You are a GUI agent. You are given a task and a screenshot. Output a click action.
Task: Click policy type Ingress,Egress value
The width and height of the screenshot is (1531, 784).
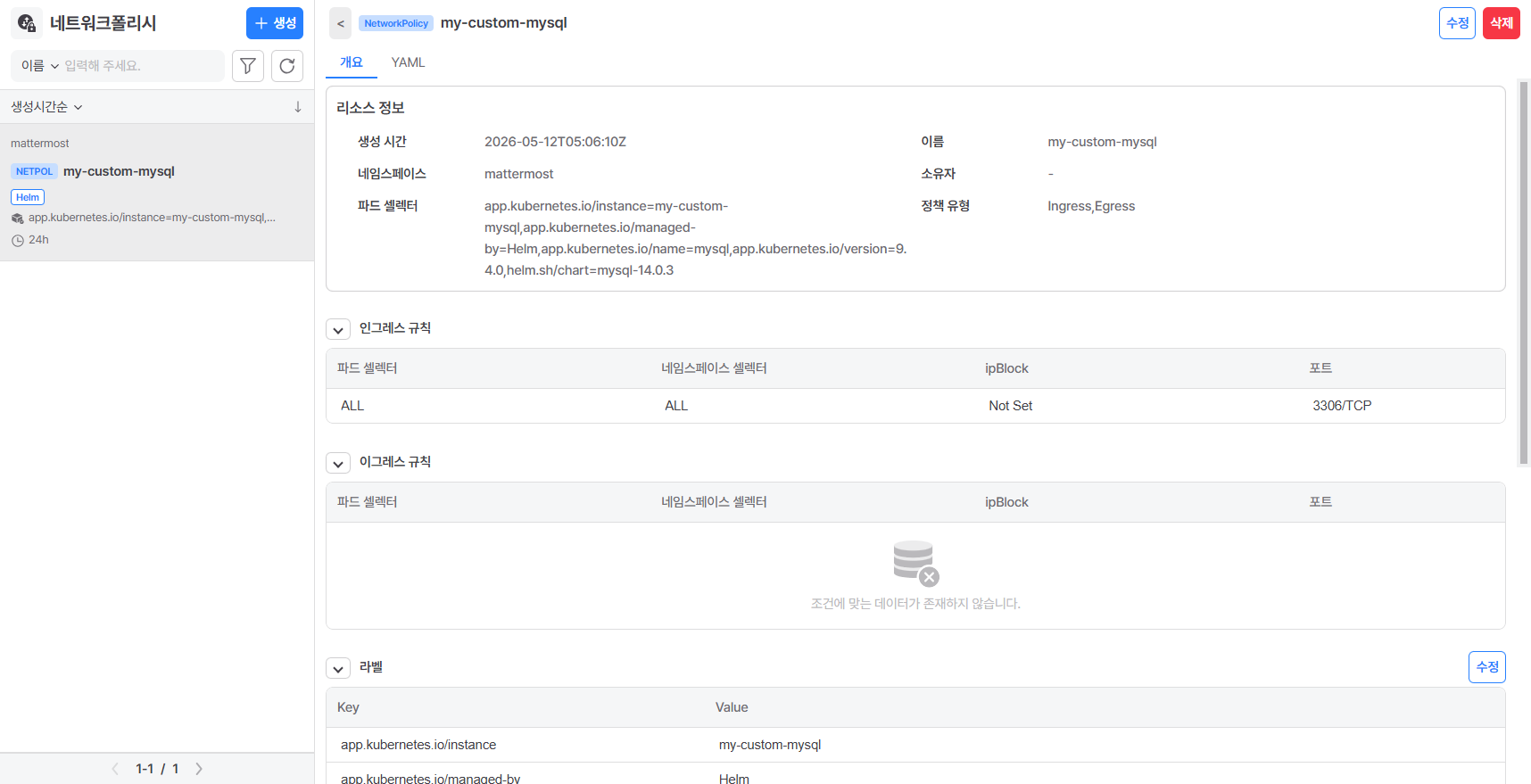[1091, 206]
